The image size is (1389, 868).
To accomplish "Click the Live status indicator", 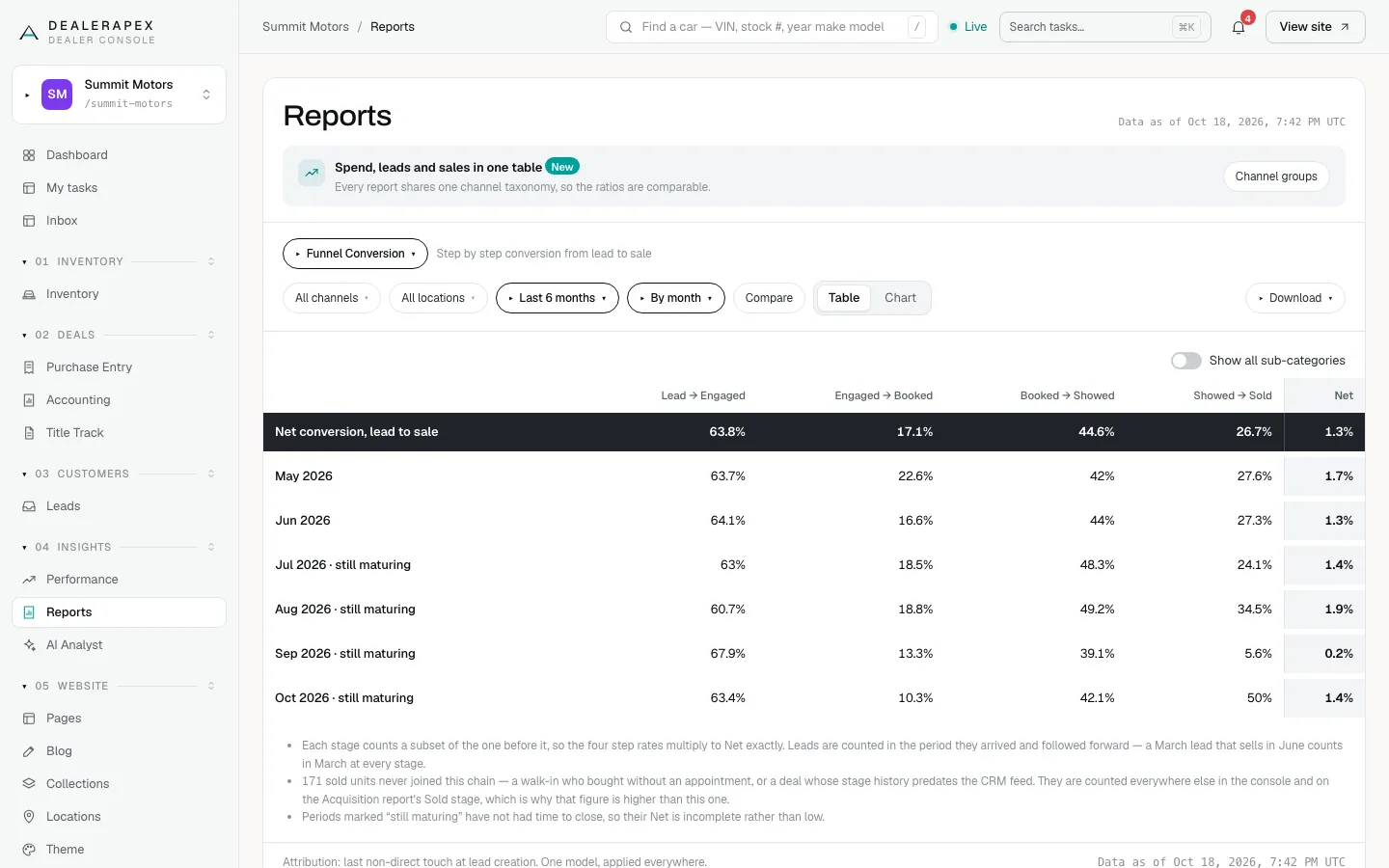I will point(968,27).
